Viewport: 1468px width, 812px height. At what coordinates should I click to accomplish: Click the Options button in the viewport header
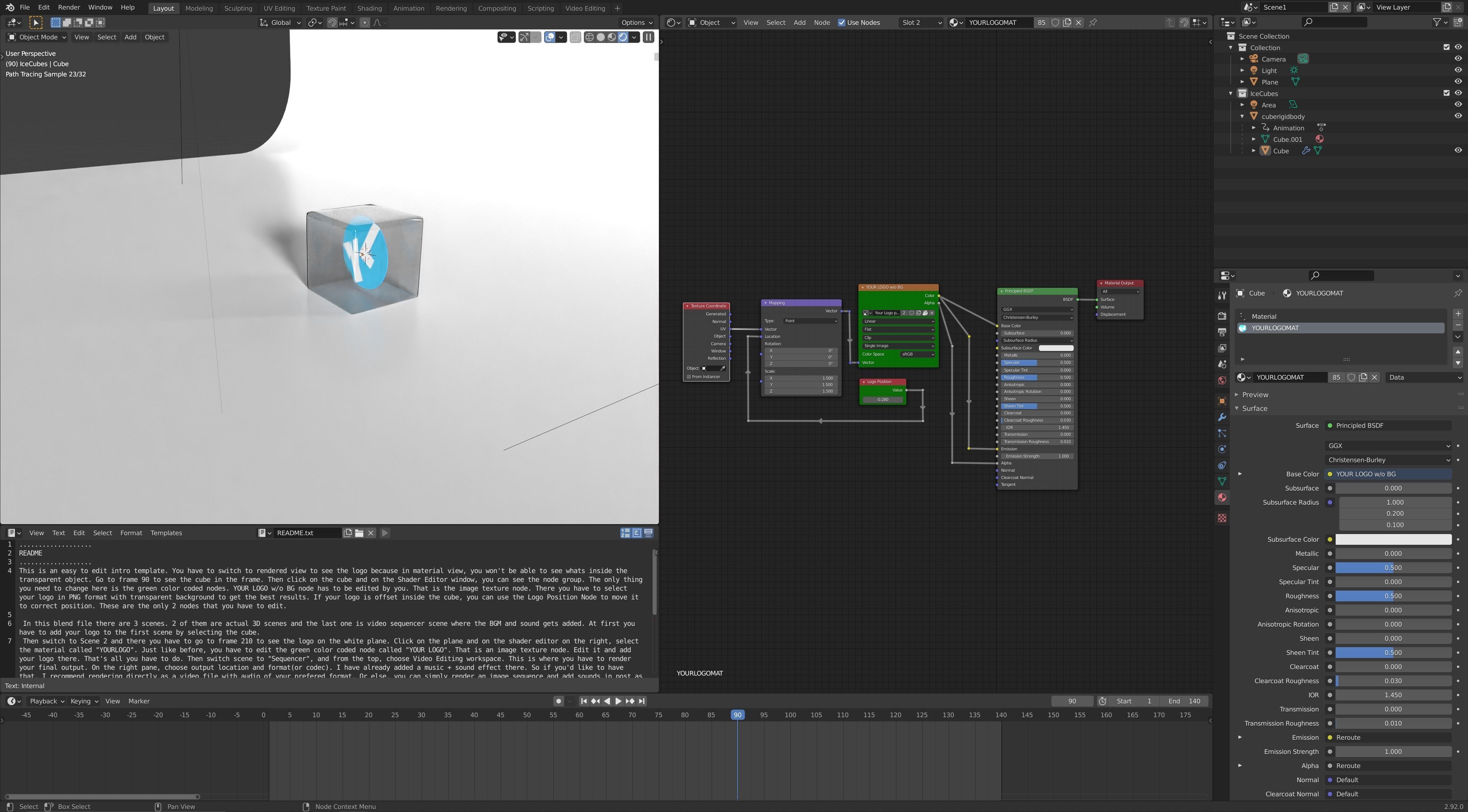[637, 23]
